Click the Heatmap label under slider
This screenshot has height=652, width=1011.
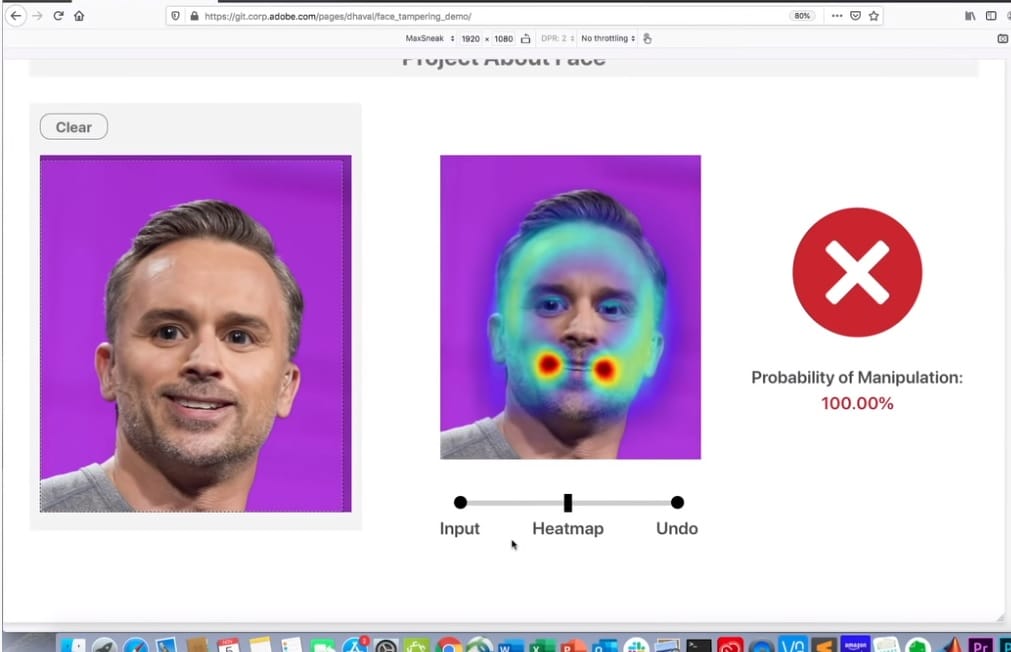pyautogui.click(x=568, y=529)
